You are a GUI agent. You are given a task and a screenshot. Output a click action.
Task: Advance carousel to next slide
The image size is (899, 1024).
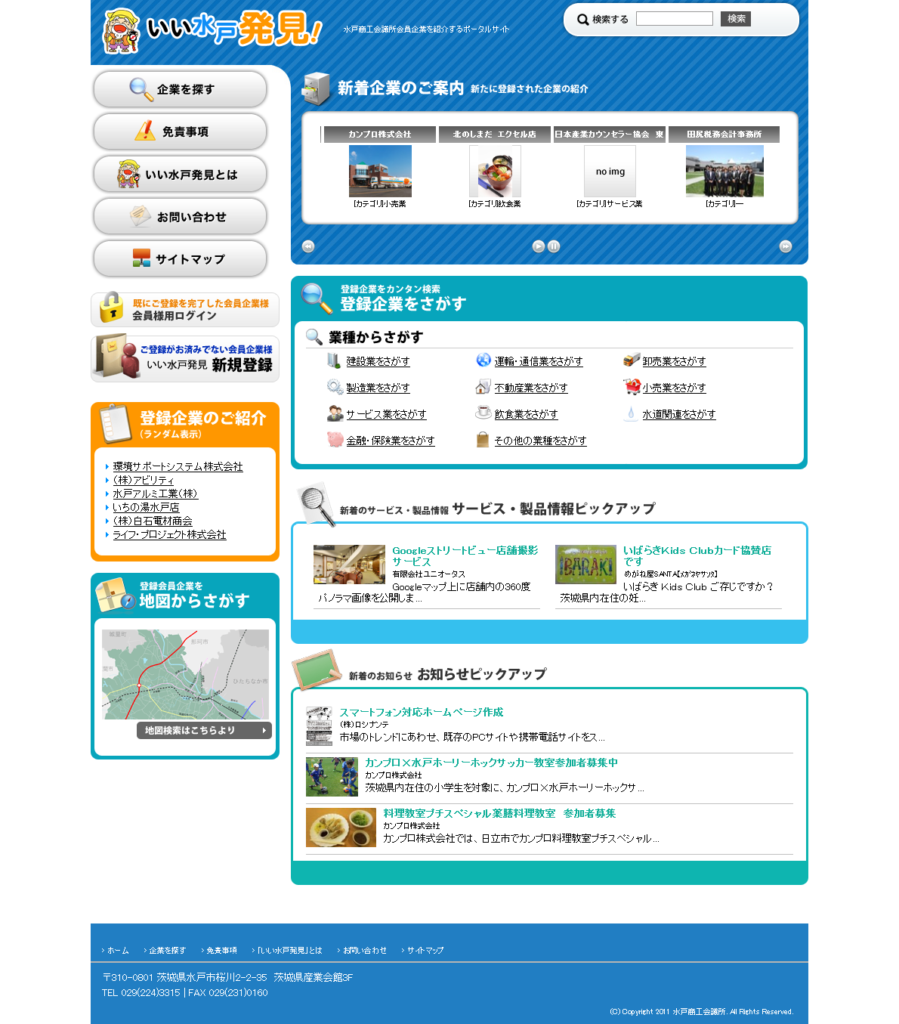coord(785,246)
